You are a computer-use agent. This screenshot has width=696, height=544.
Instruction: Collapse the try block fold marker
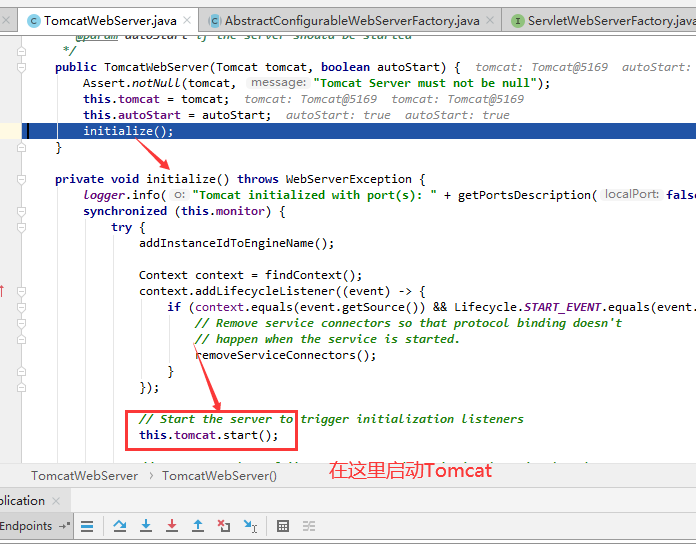click(x=21, y=227)
